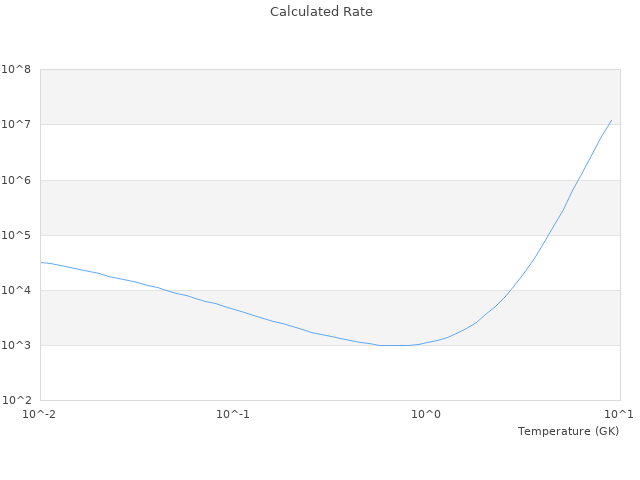Click the 10^3 y-axis tick label

16,345
